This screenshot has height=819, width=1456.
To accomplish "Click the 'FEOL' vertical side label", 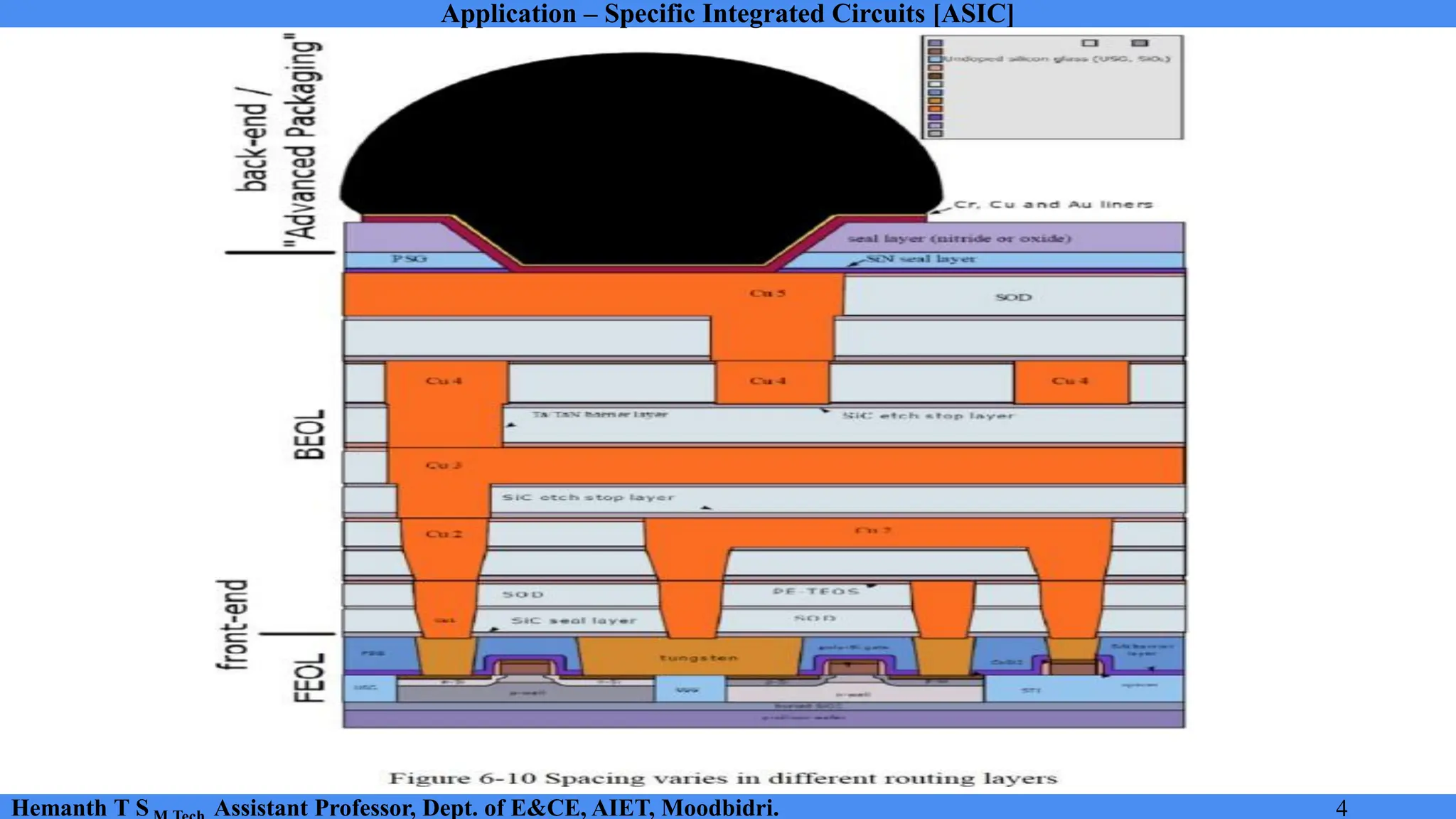I will tap(310, 678).
